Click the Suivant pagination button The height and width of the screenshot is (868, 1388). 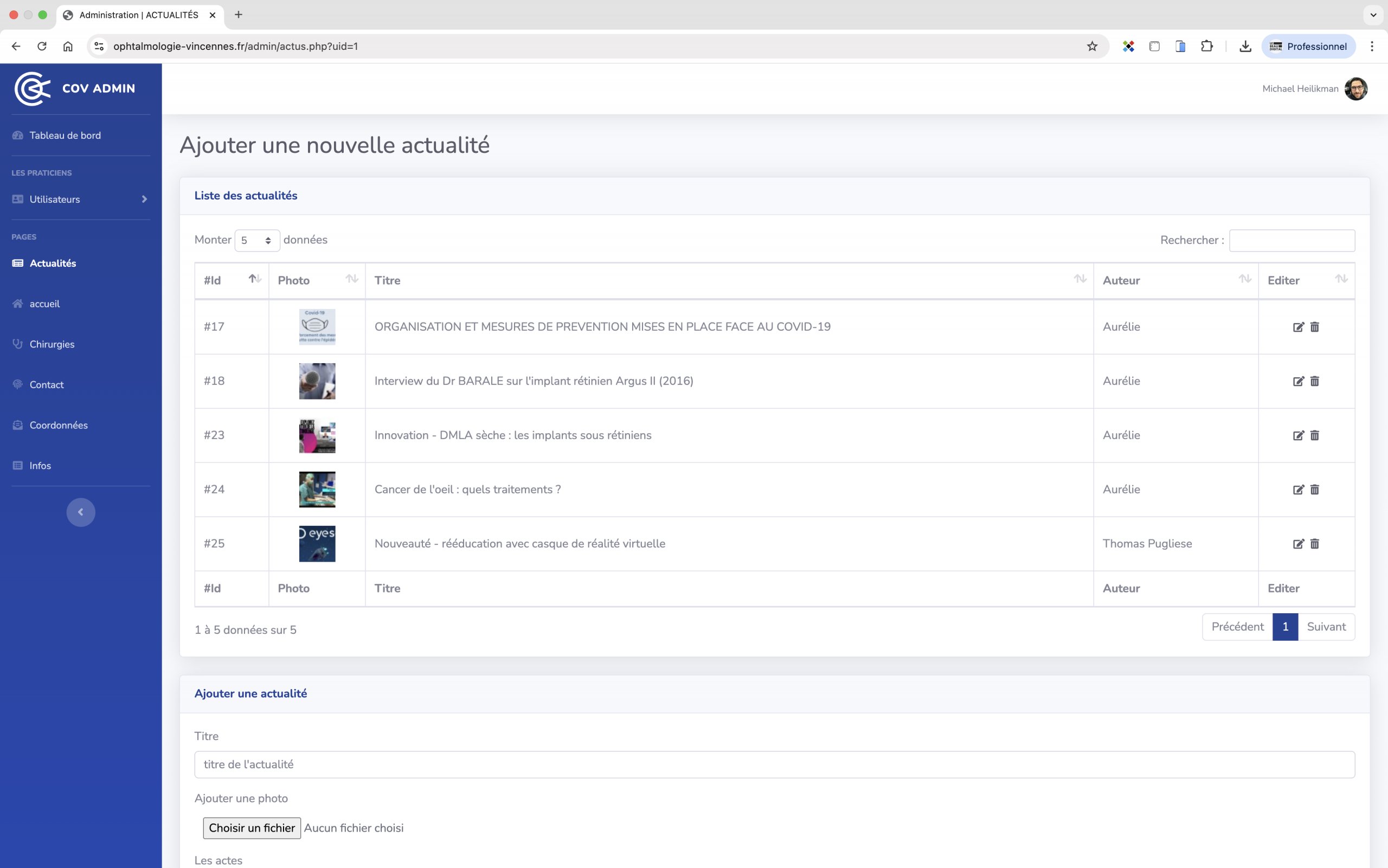click(1326, 627)
